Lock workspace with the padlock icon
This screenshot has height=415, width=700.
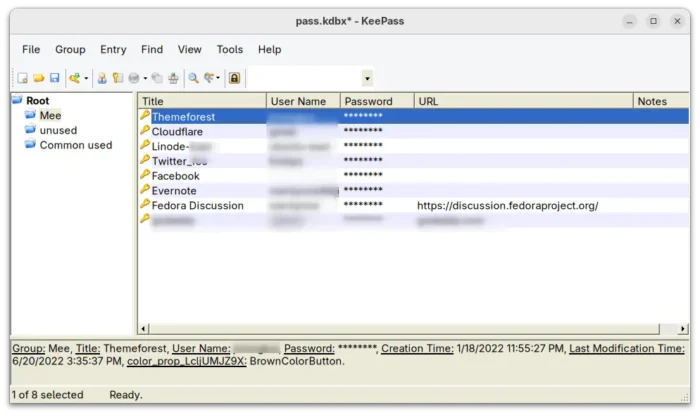(234, 78)
